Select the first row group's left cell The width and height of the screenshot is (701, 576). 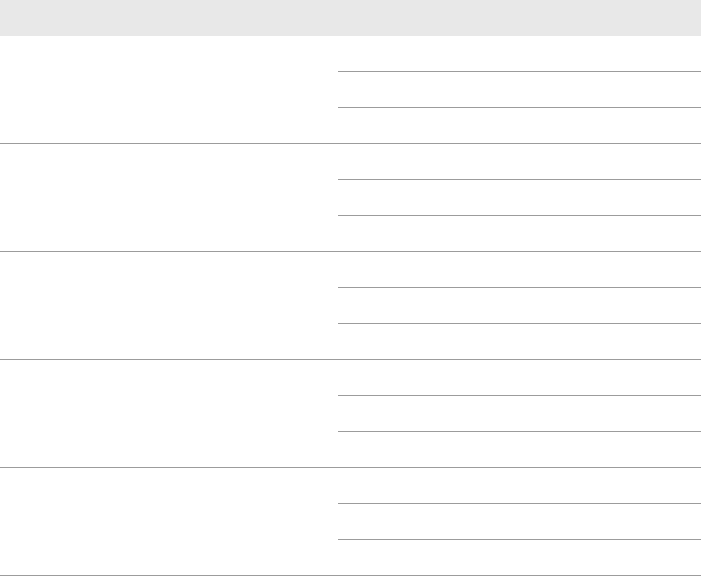click(x=166, y=90)
